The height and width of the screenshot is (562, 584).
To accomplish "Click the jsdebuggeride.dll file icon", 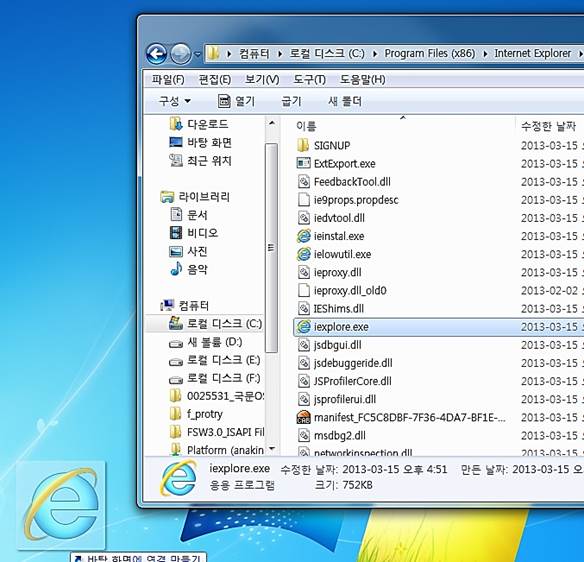I will pos(304,363).
